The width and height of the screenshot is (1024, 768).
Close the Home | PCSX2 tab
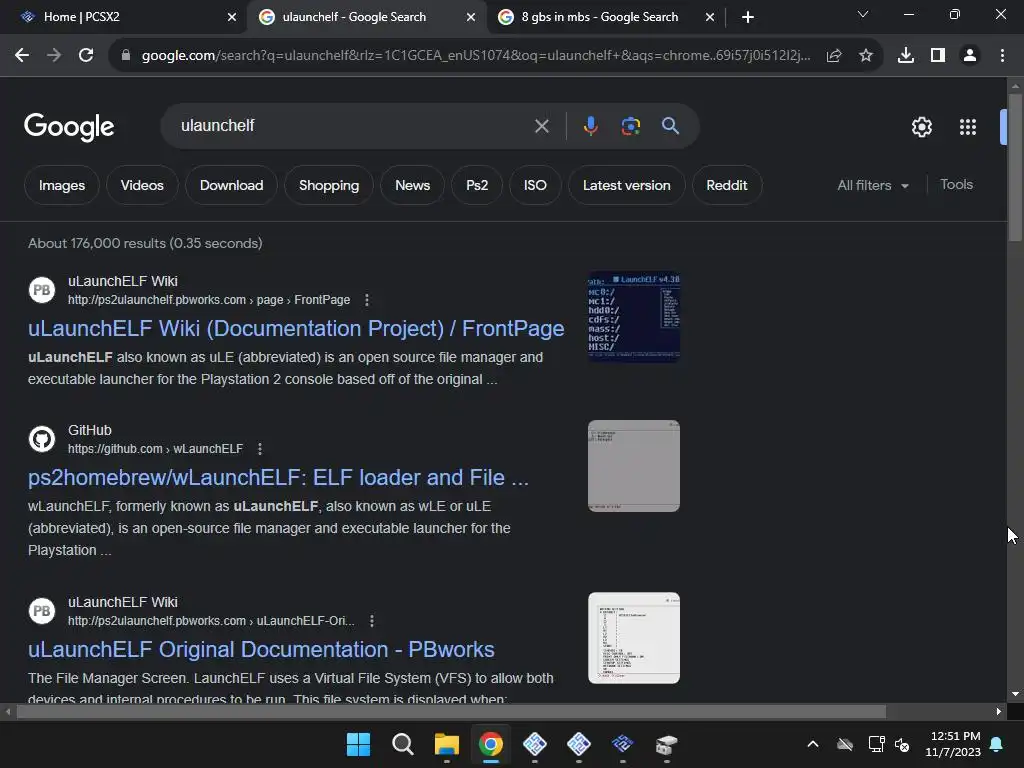click(232, 17)
